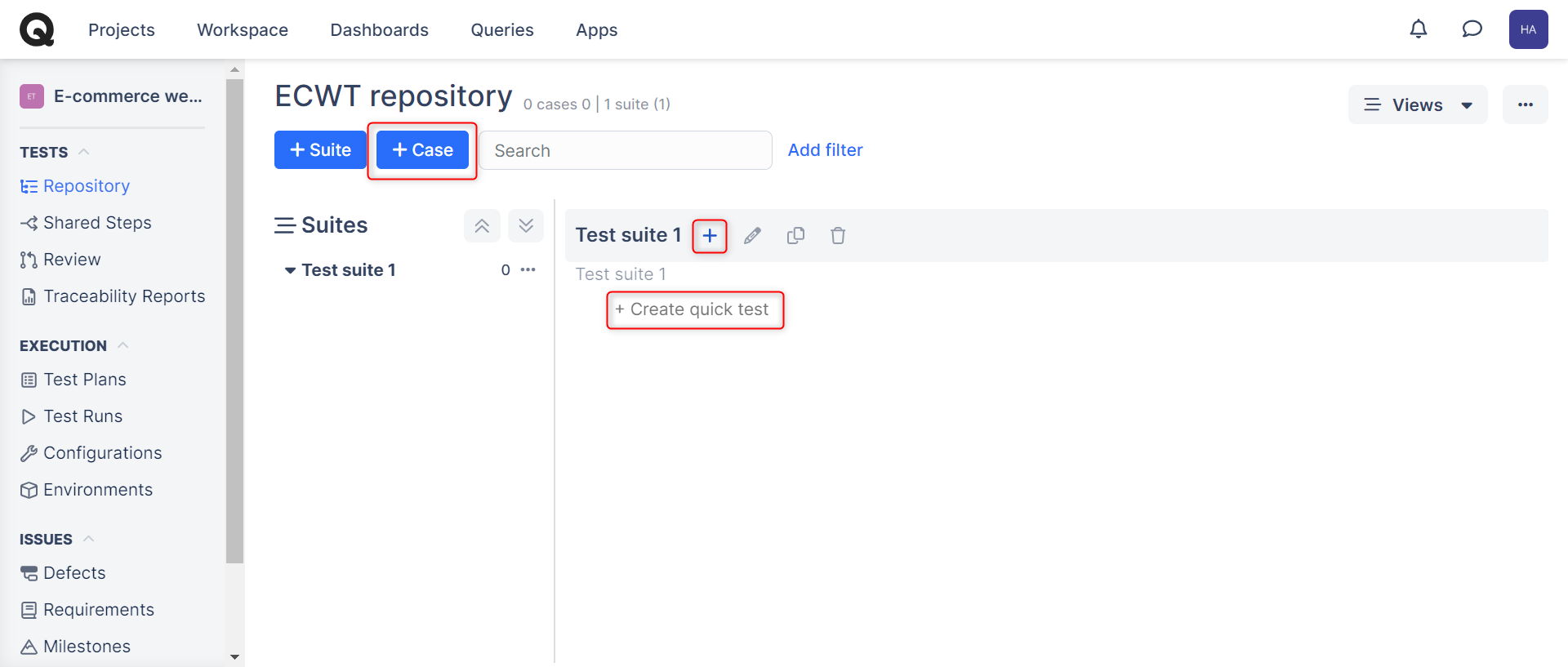
Task: Open the chat messages icon
Action: click(1472, 29)
